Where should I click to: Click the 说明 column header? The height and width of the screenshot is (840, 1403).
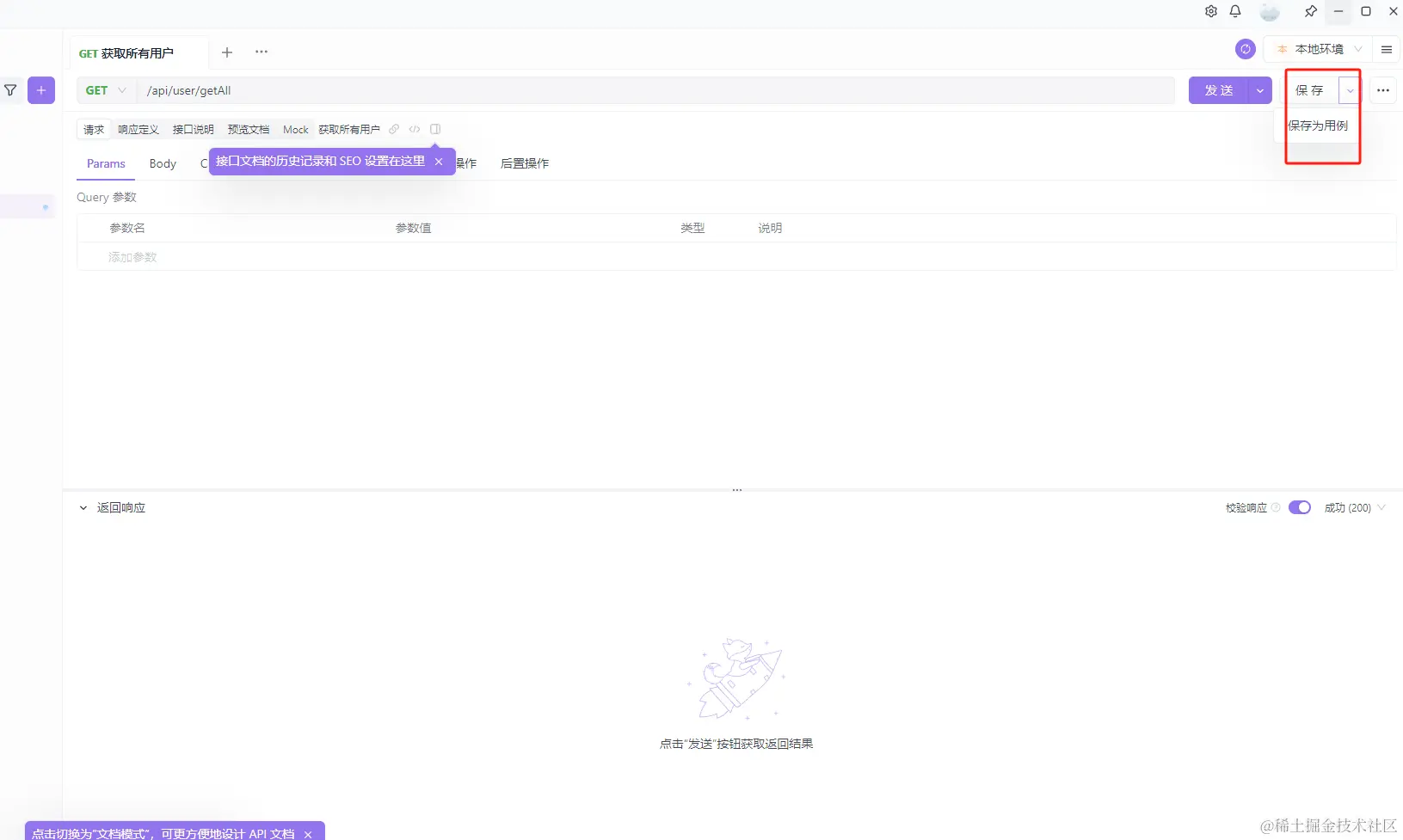pyautogui.click(x=770, y=228)
